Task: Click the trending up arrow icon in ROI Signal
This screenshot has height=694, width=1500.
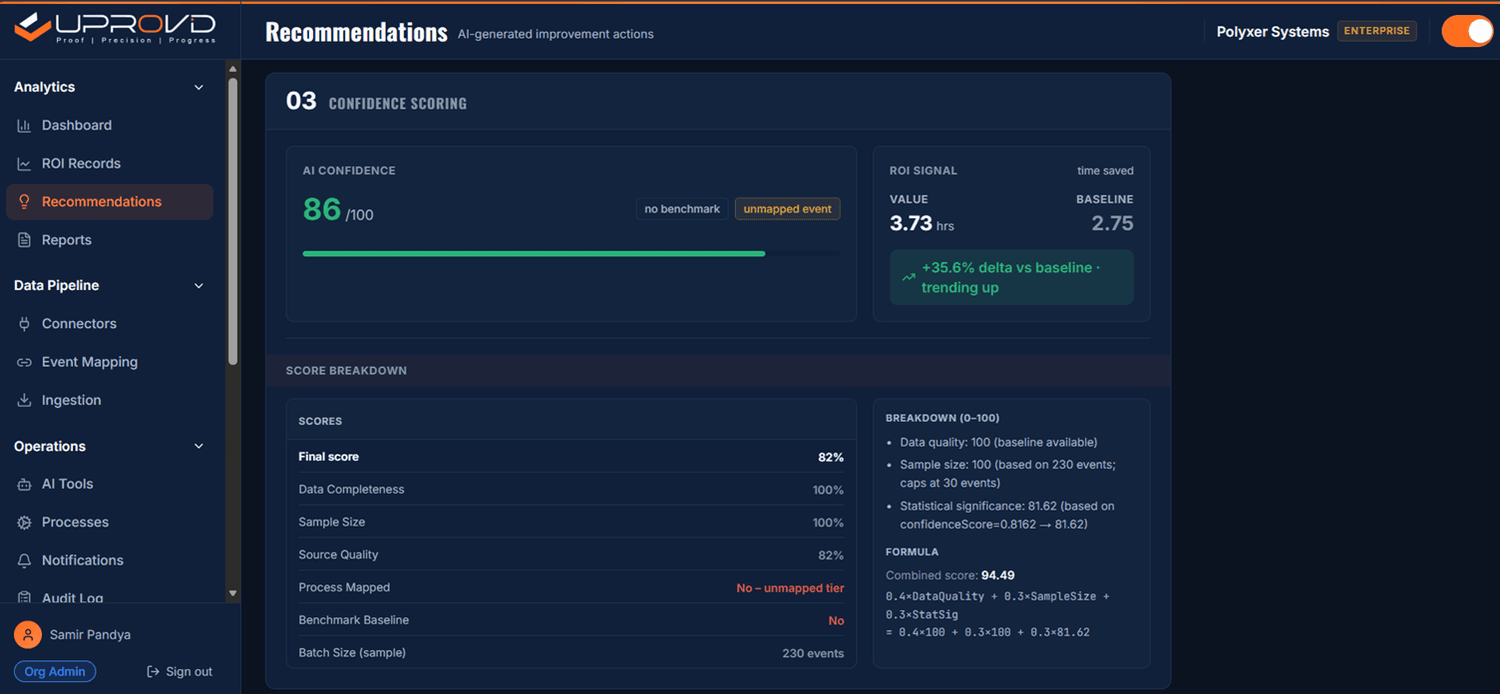Action: coord(908,278)
